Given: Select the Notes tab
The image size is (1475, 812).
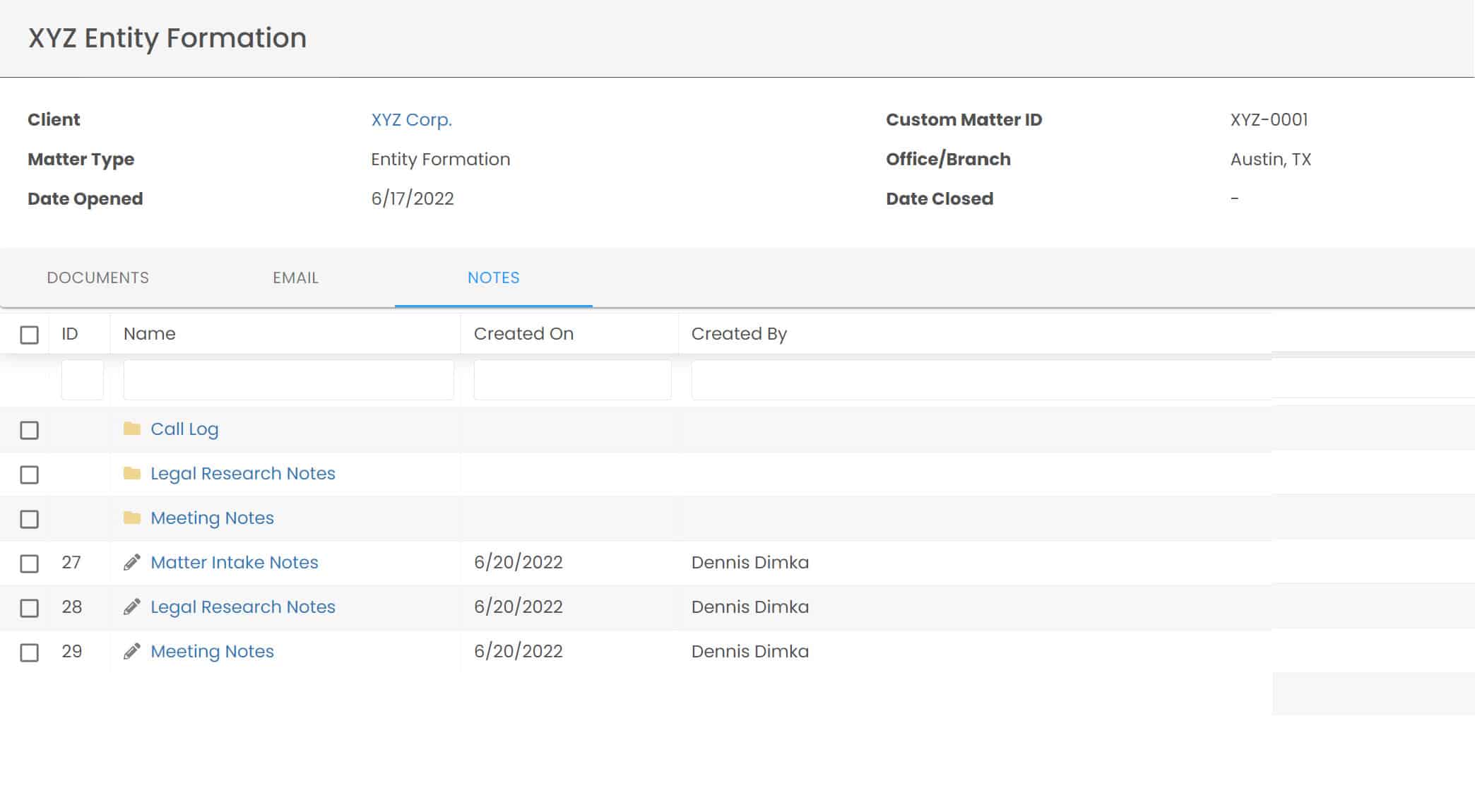Looking at the screenshot, I should [x=493, y=277].
